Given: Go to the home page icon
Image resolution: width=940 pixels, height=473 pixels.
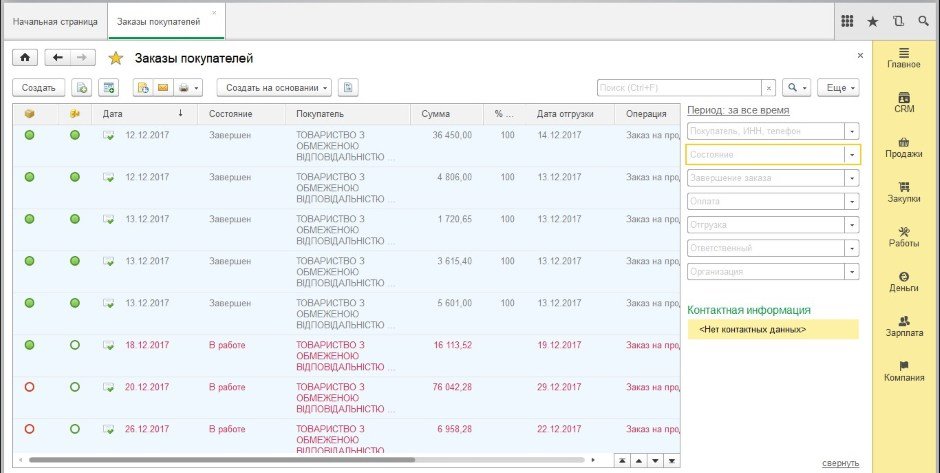Looking at the screenshot, I should coord(24,58).
